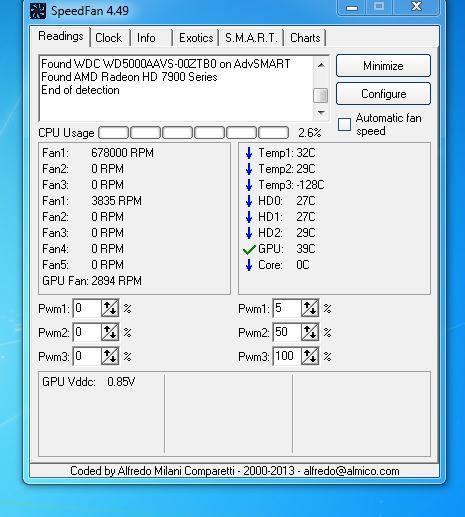This screenshot has height=517, width=465.
Task: Click the left Pwm2 spinner arrows showing 0
Action: 110,332
